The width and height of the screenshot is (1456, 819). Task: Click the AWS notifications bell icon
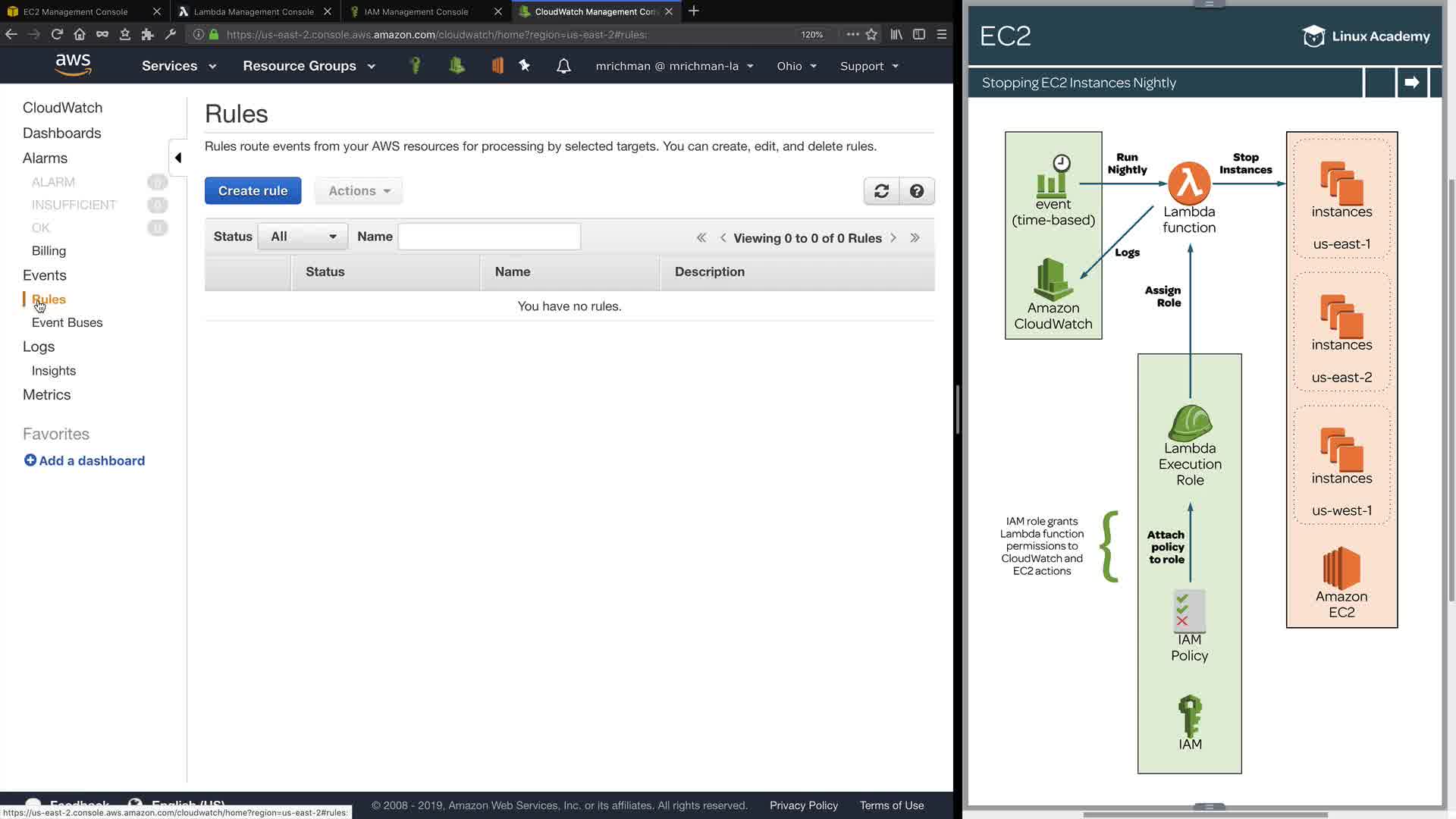tap(563, 66)
